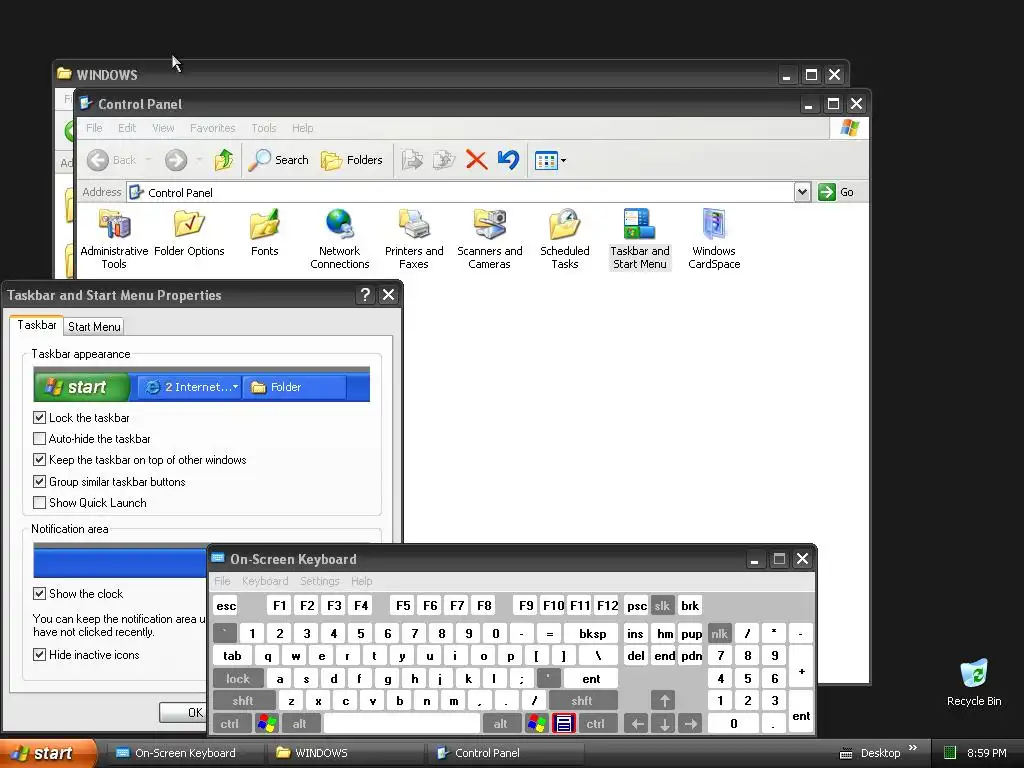Click the OK button in properties dialog
Viewport: 1024px width, 768px height.
tap(184, 712)
